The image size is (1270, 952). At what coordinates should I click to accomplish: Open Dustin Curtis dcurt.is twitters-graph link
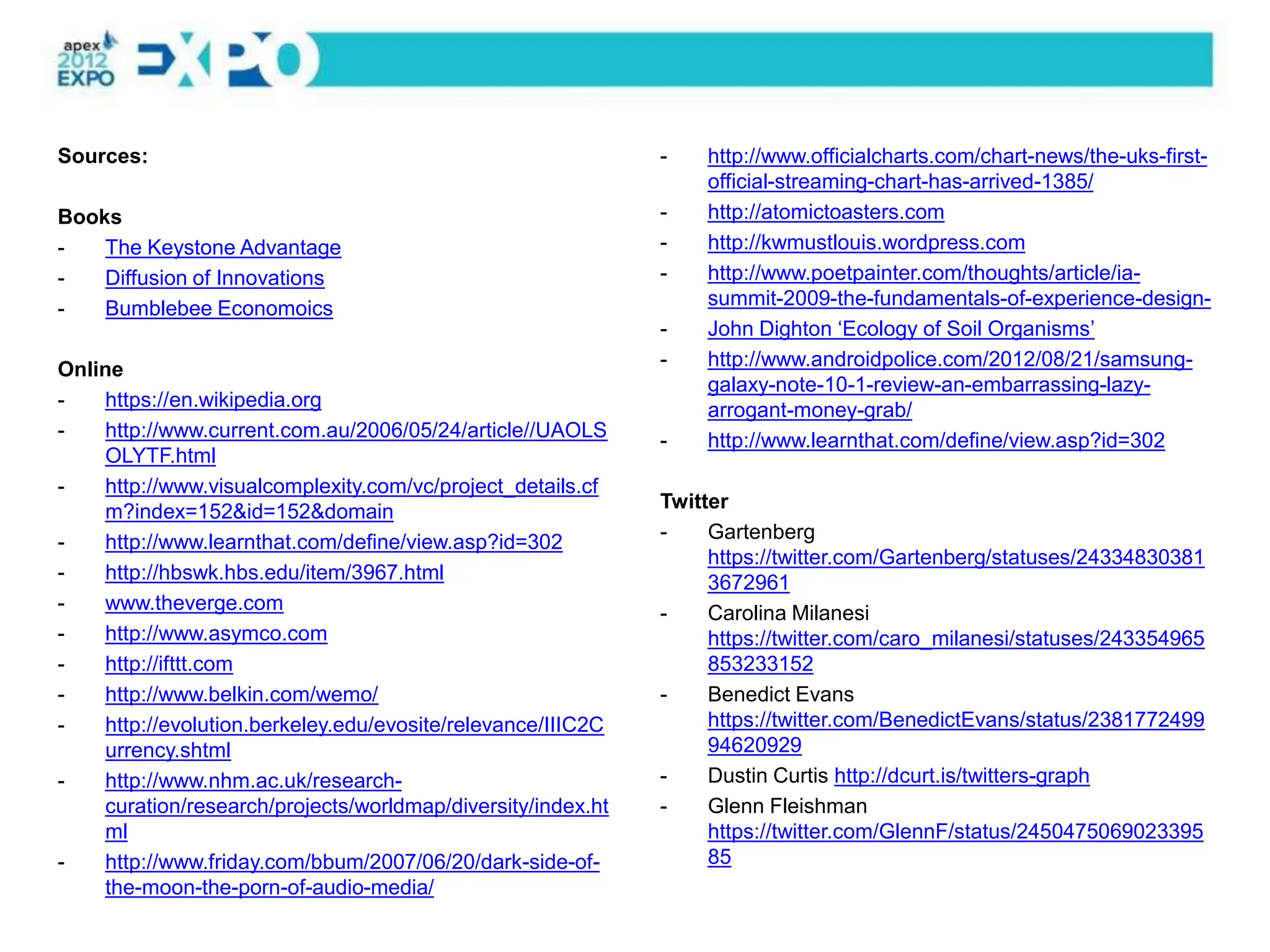[961, 775]
